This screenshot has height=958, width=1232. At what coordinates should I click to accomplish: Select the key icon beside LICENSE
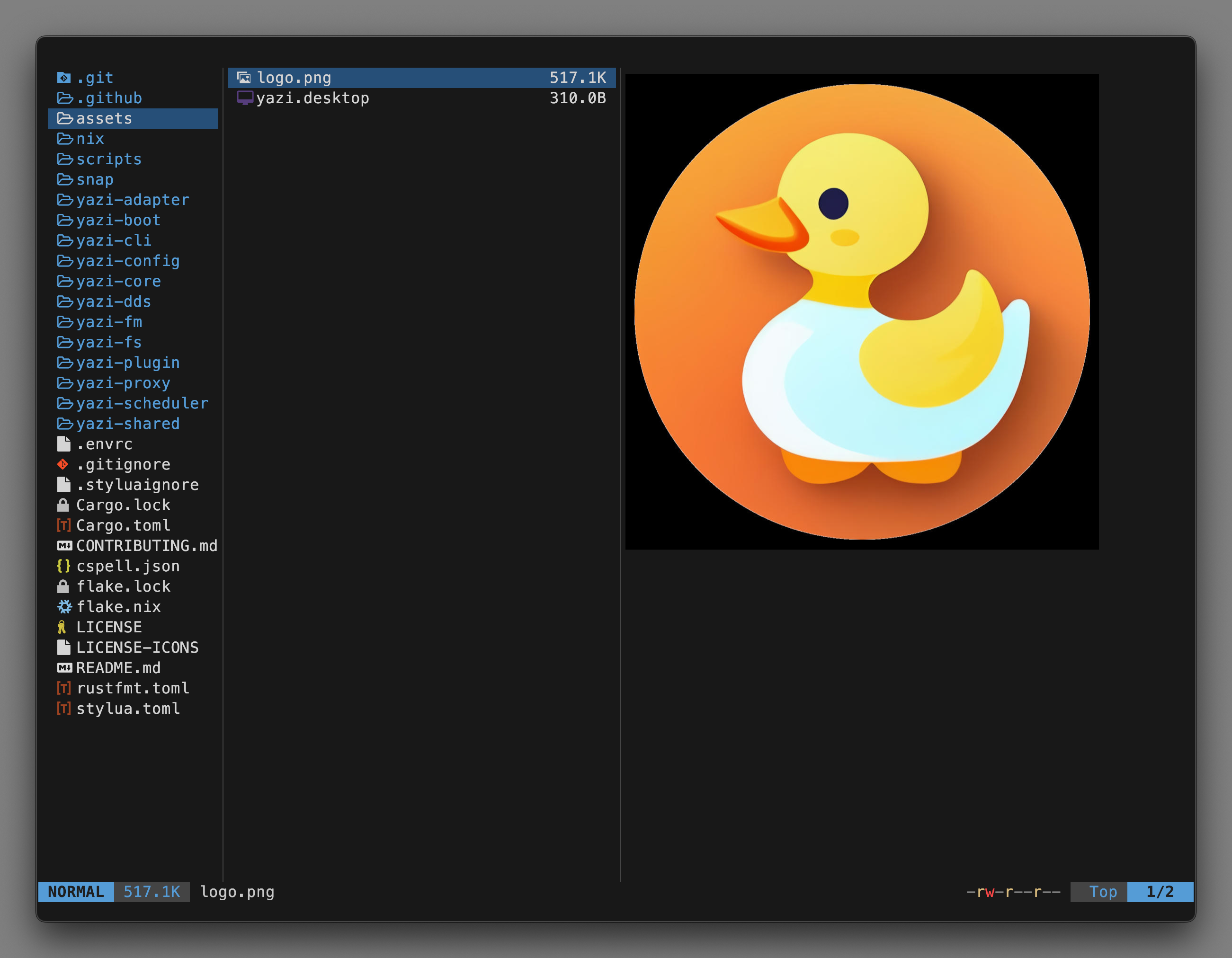pyautogui.click(x=62, y=627)
